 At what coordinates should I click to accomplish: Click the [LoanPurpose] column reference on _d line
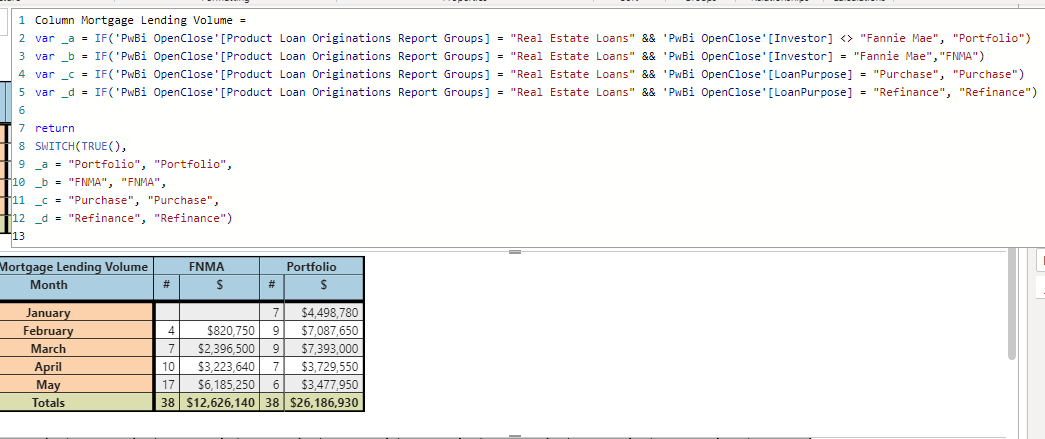pos(810,93)
